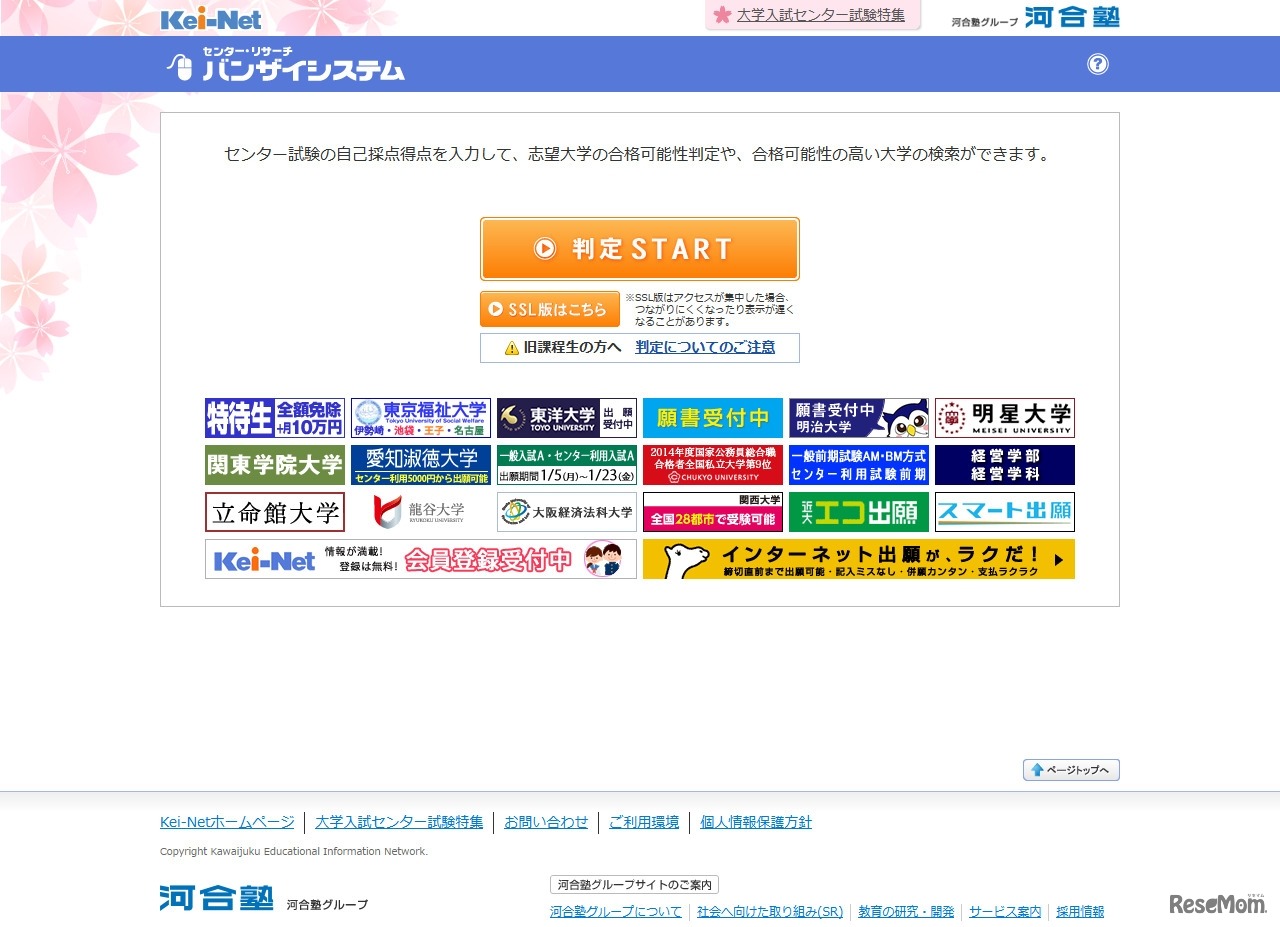This screenshot has width=1280, height=927.
Task: Click the help "?" icon in the blue header
Action: 1098,64
